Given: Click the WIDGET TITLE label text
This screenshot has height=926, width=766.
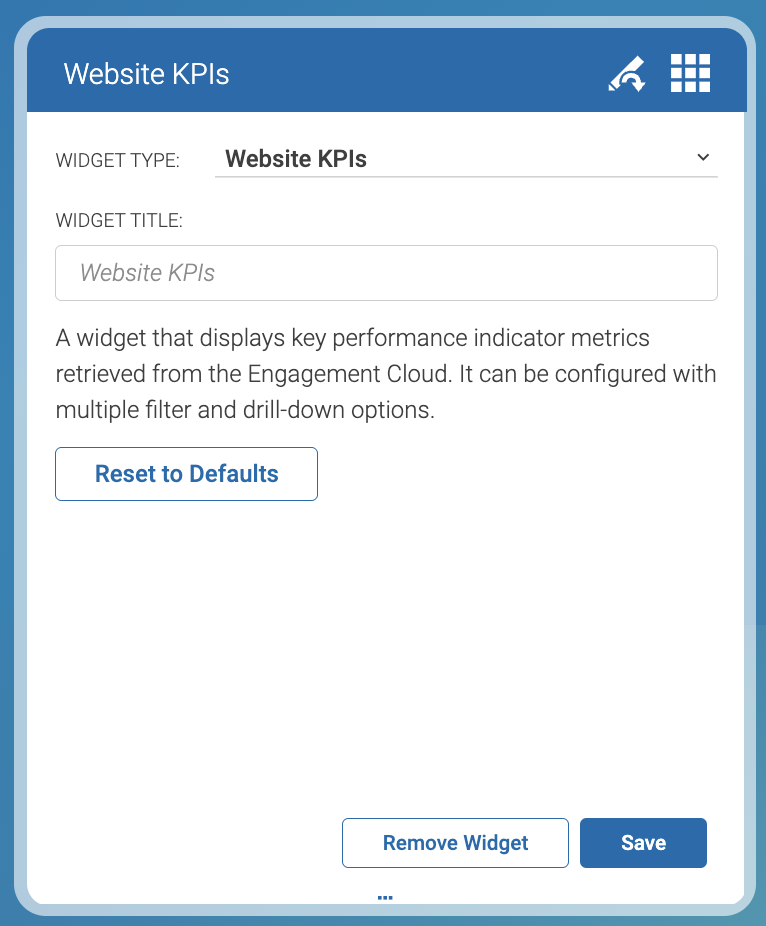Looking at the screenshot, I should point(119,220).
